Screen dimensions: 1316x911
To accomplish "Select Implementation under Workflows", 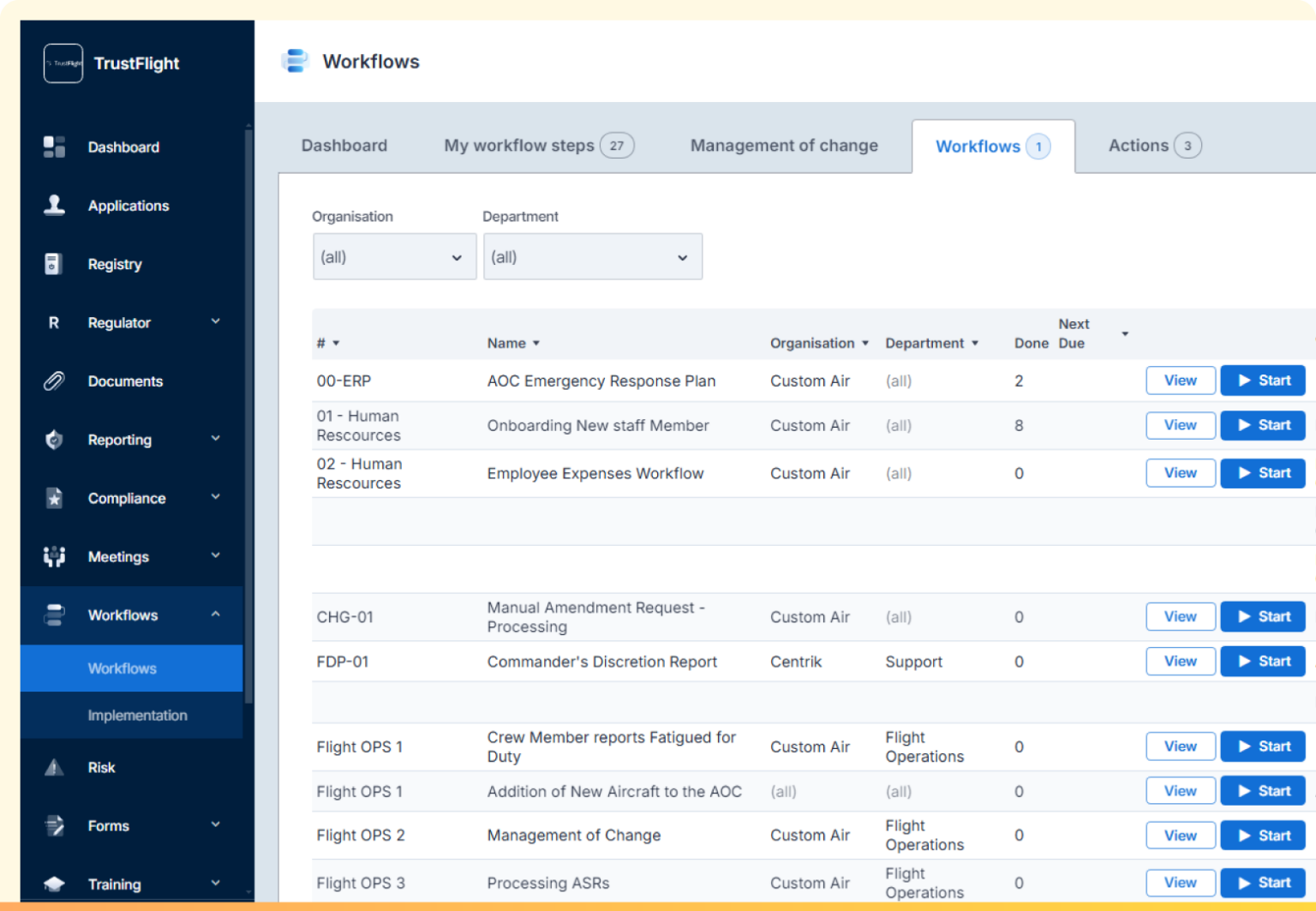I will pyautogui.click(x=137, y=715).
